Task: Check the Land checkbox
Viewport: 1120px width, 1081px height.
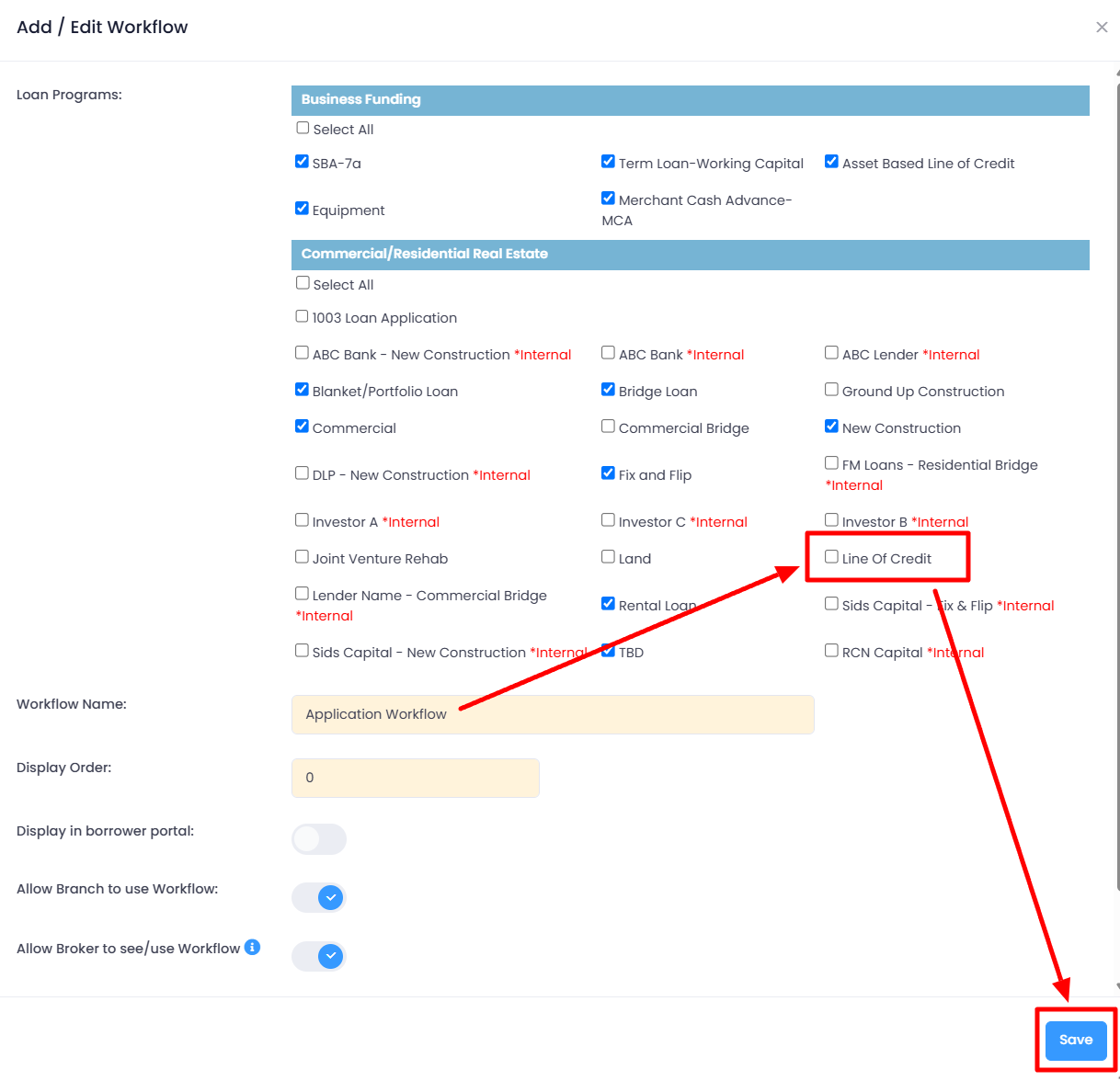Action: pos(608,556)
